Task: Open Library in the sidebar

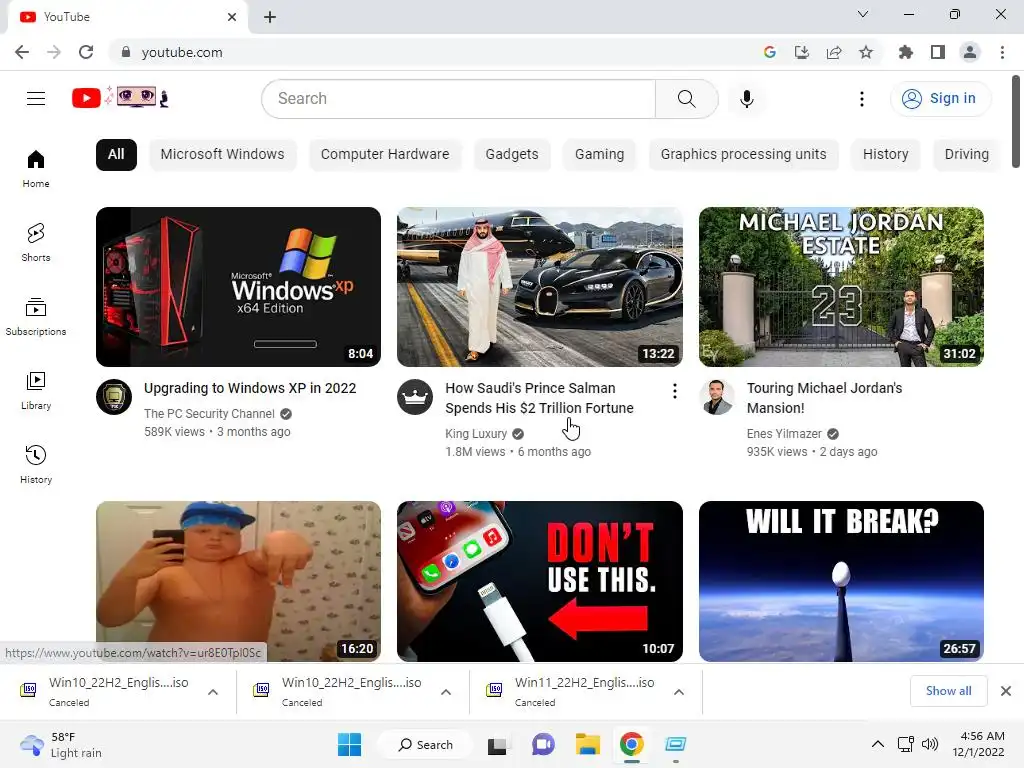Action: point(36,391)
